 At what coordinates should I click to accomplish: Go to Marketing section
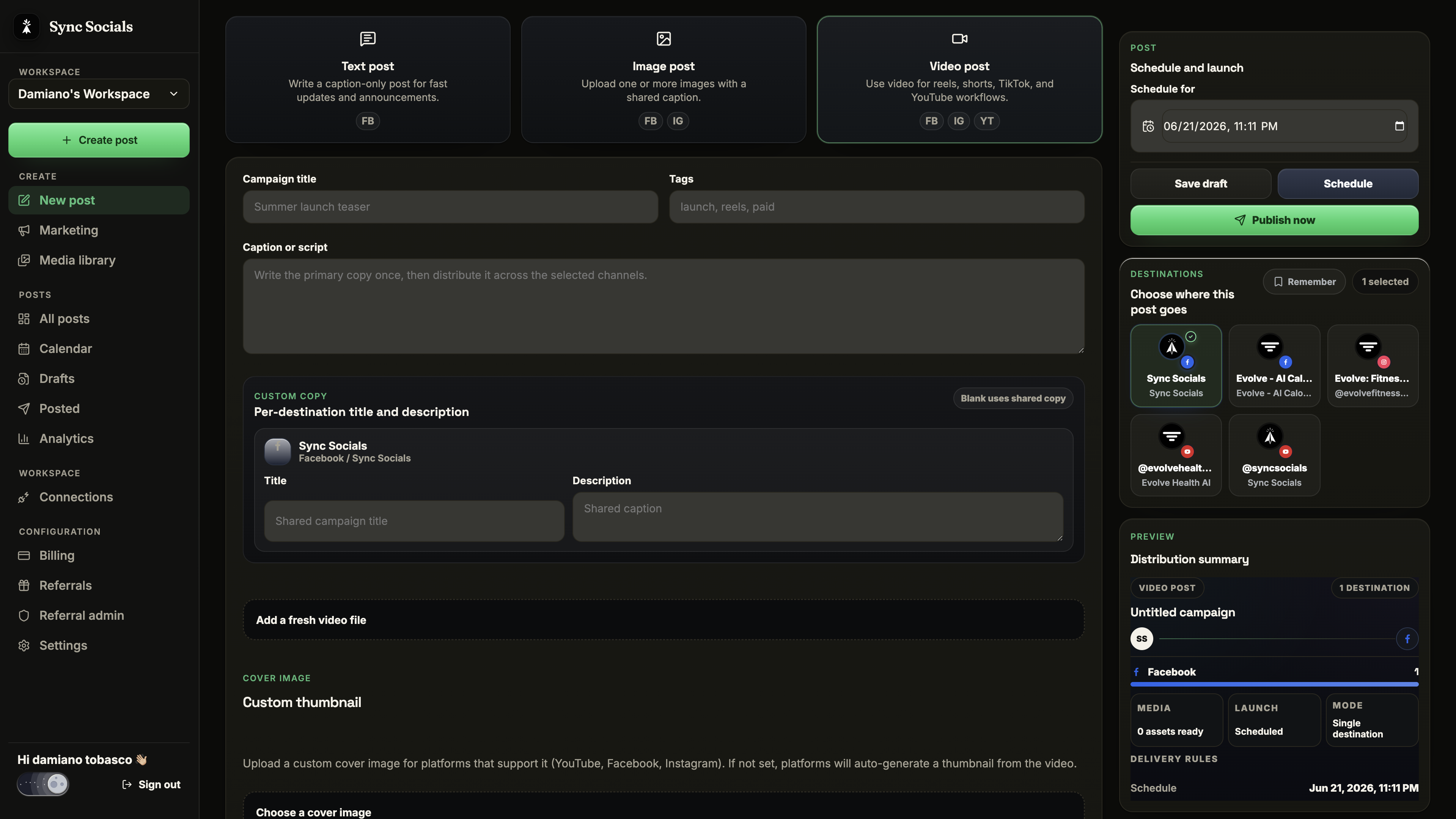point(99,230)
